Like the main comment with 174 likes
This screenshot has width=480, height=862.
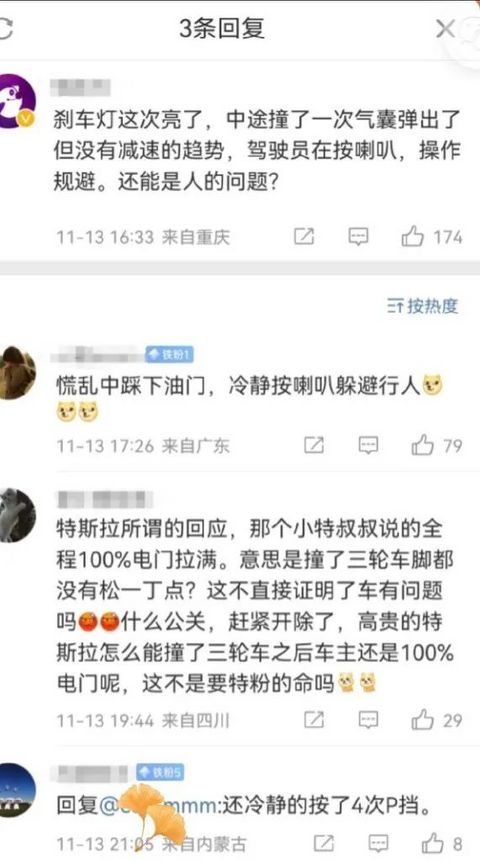[413, 237]
